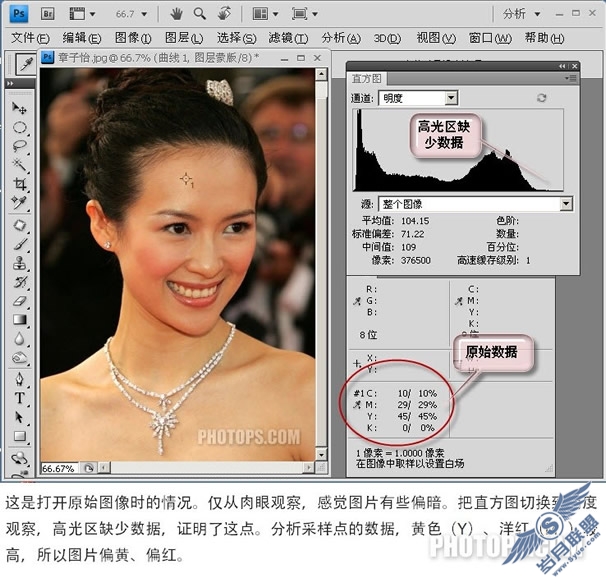Launch Bridge with the Br icon

[x=48, y=14]
